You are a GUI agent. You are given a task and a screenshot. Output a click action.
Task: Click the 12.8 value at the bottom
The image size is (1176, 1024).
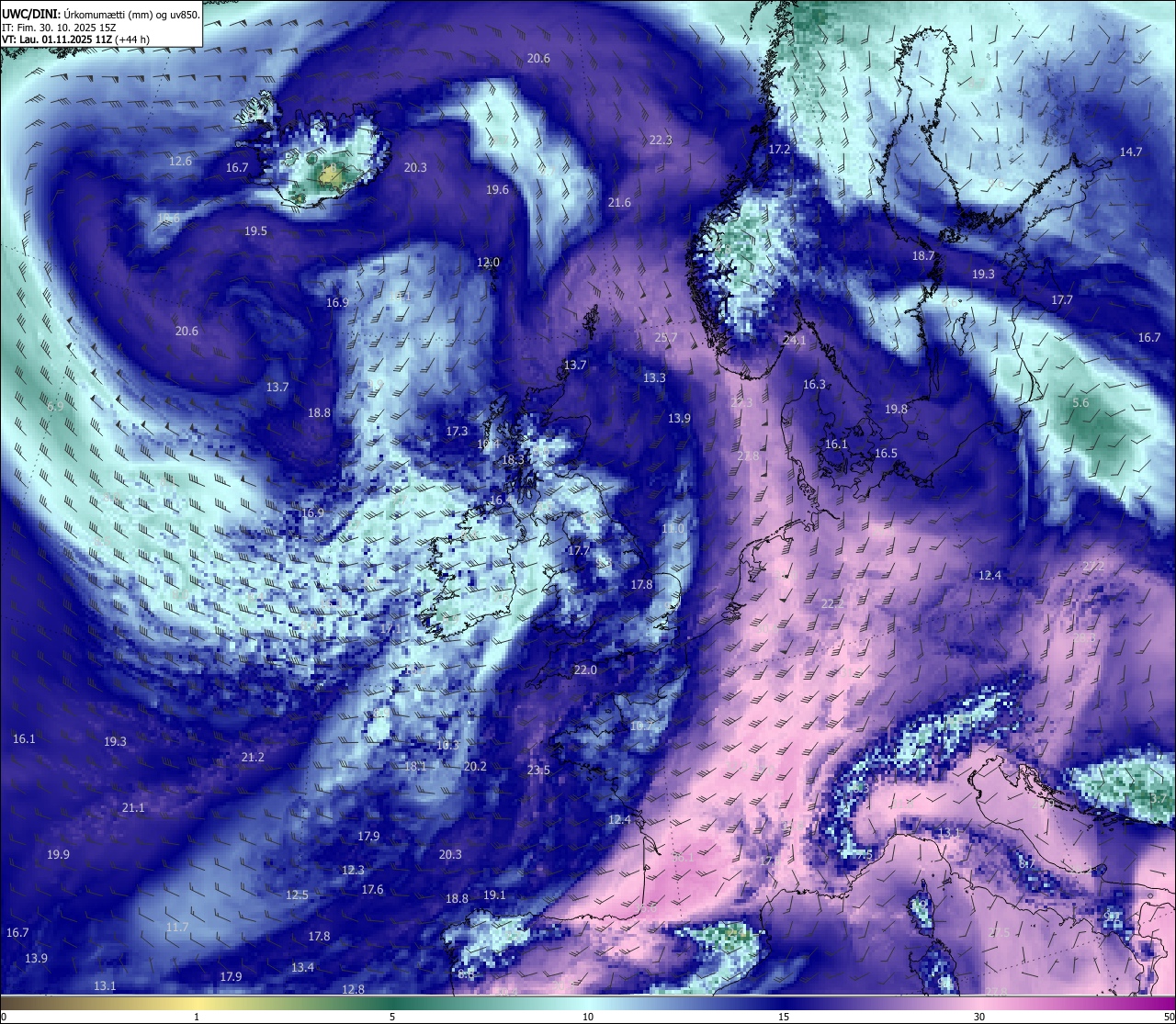353,989
